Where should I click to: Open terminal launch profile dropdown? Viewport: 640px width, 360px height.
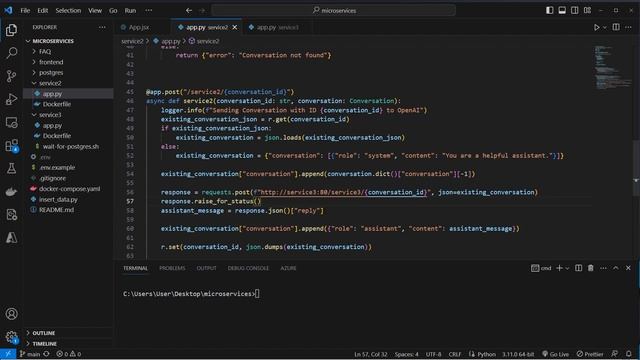(x=567, y=268)
